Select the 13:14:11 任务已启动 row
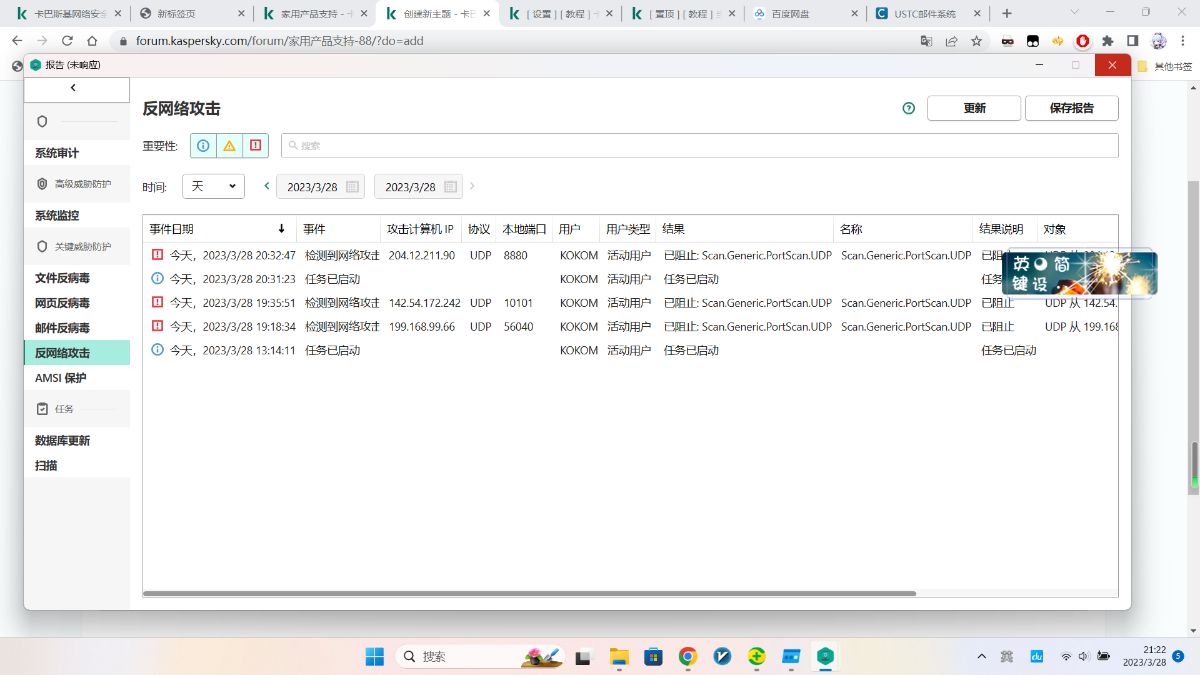1200x675 pixels. click(630, 350)
